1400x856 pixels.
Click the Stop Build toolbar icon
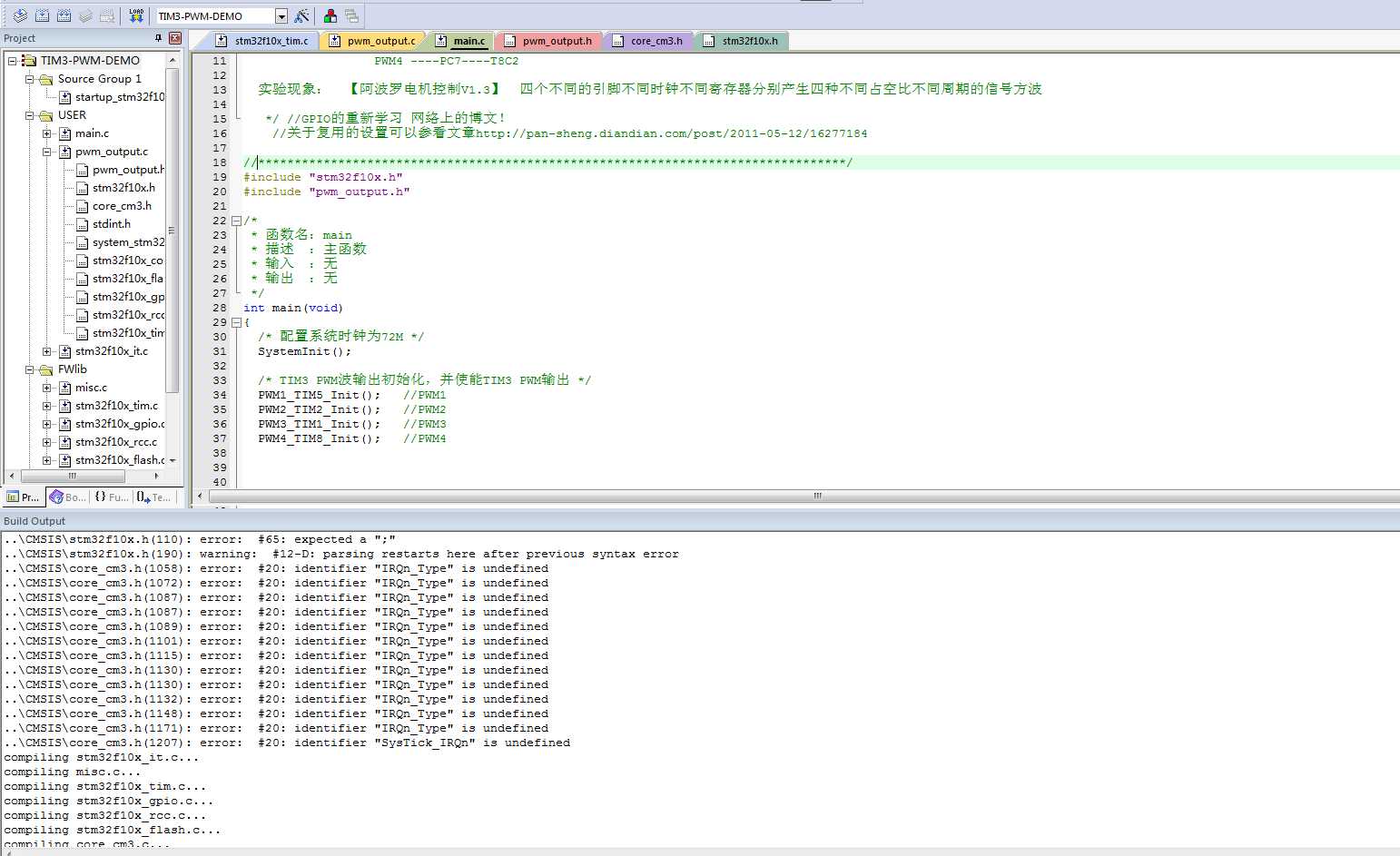click(107, 15)
